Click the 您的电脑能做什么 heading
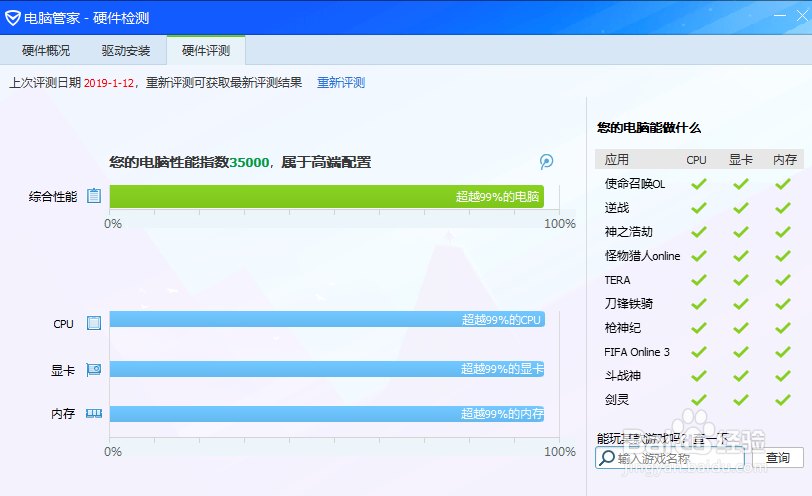This screenshot has height=496, width=812. 648,128
